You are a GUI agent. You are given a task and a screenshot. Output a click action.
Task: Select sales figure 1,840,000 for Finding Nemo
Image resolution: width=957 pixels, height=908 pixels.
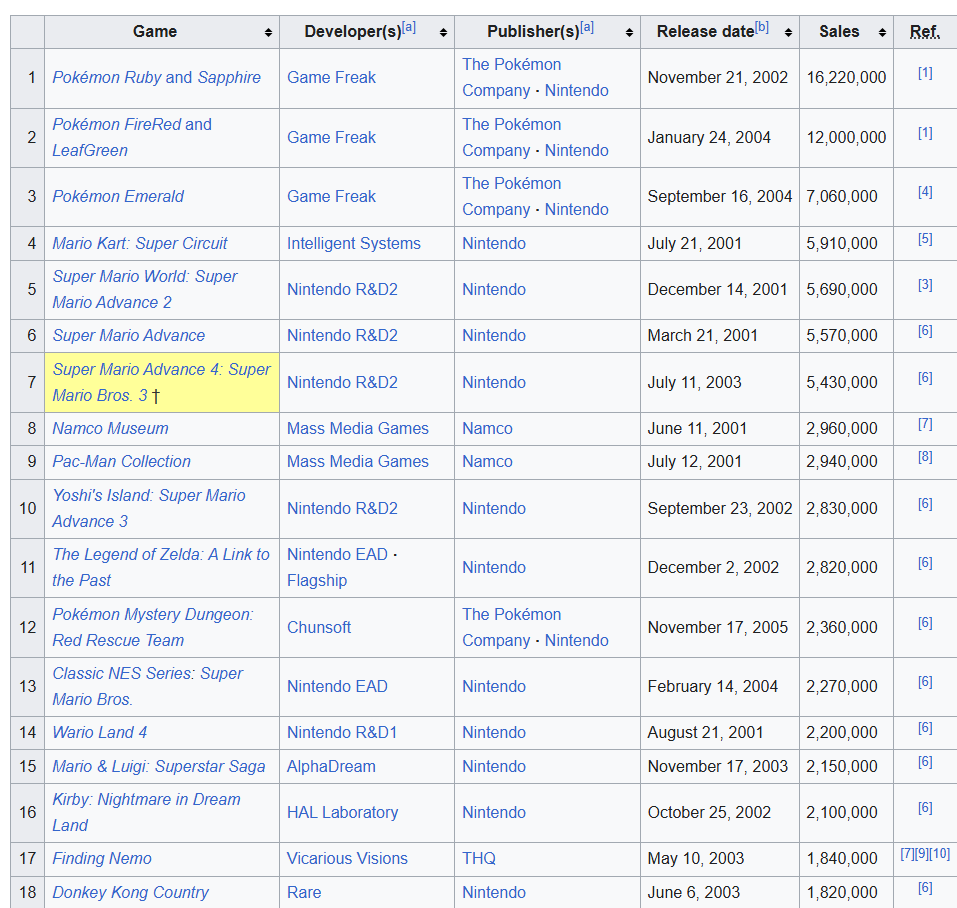point(842,859)
